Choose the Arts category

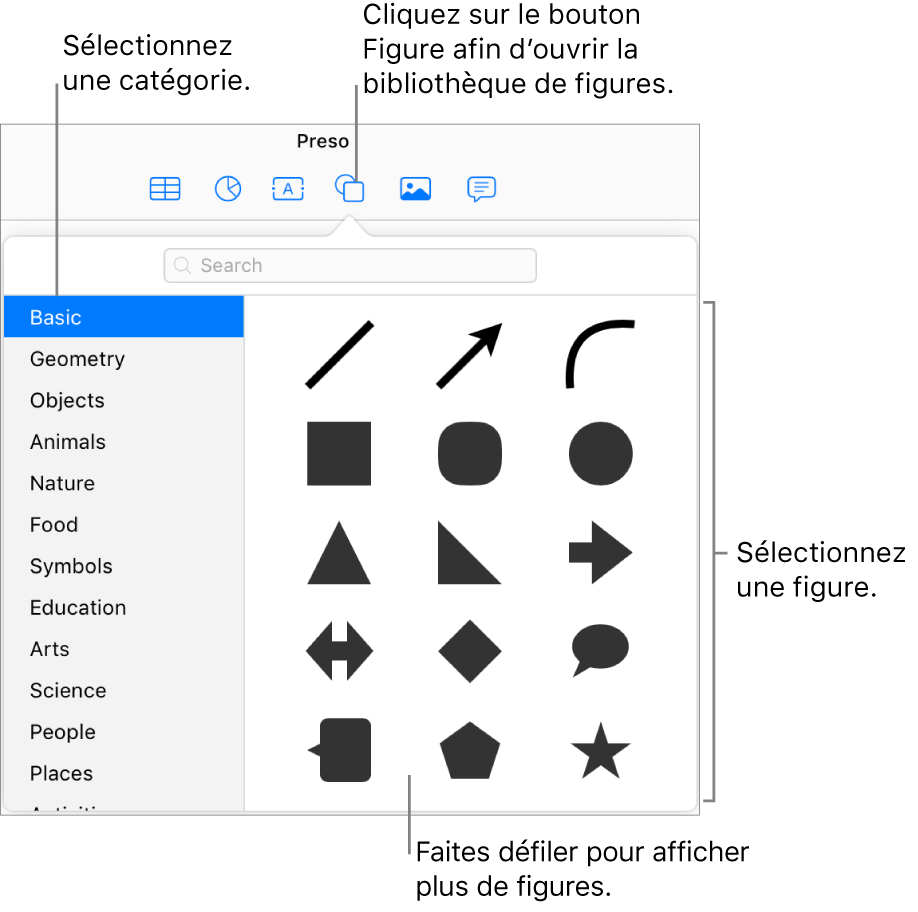124,649
